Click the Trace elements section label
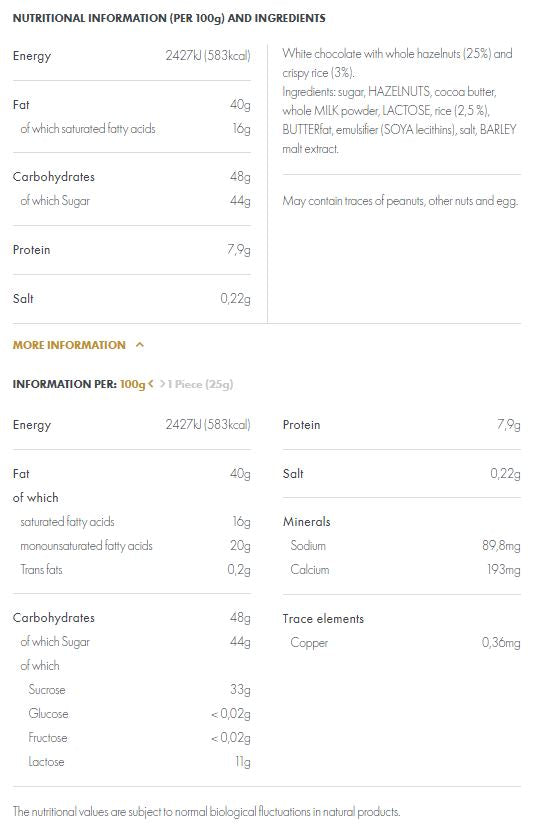 click(323, 619)
